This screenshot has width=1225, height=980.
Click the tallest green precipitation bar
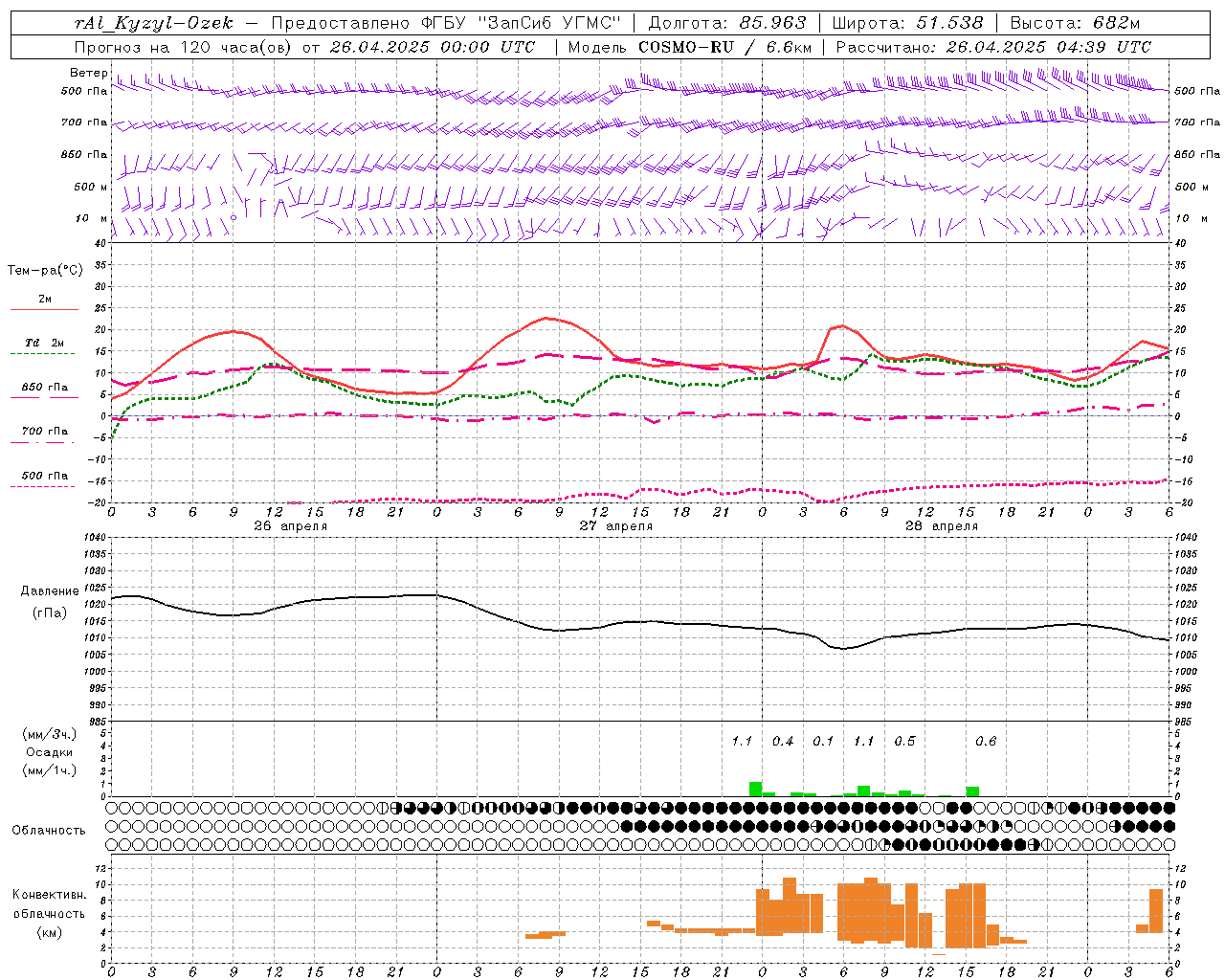755,790
